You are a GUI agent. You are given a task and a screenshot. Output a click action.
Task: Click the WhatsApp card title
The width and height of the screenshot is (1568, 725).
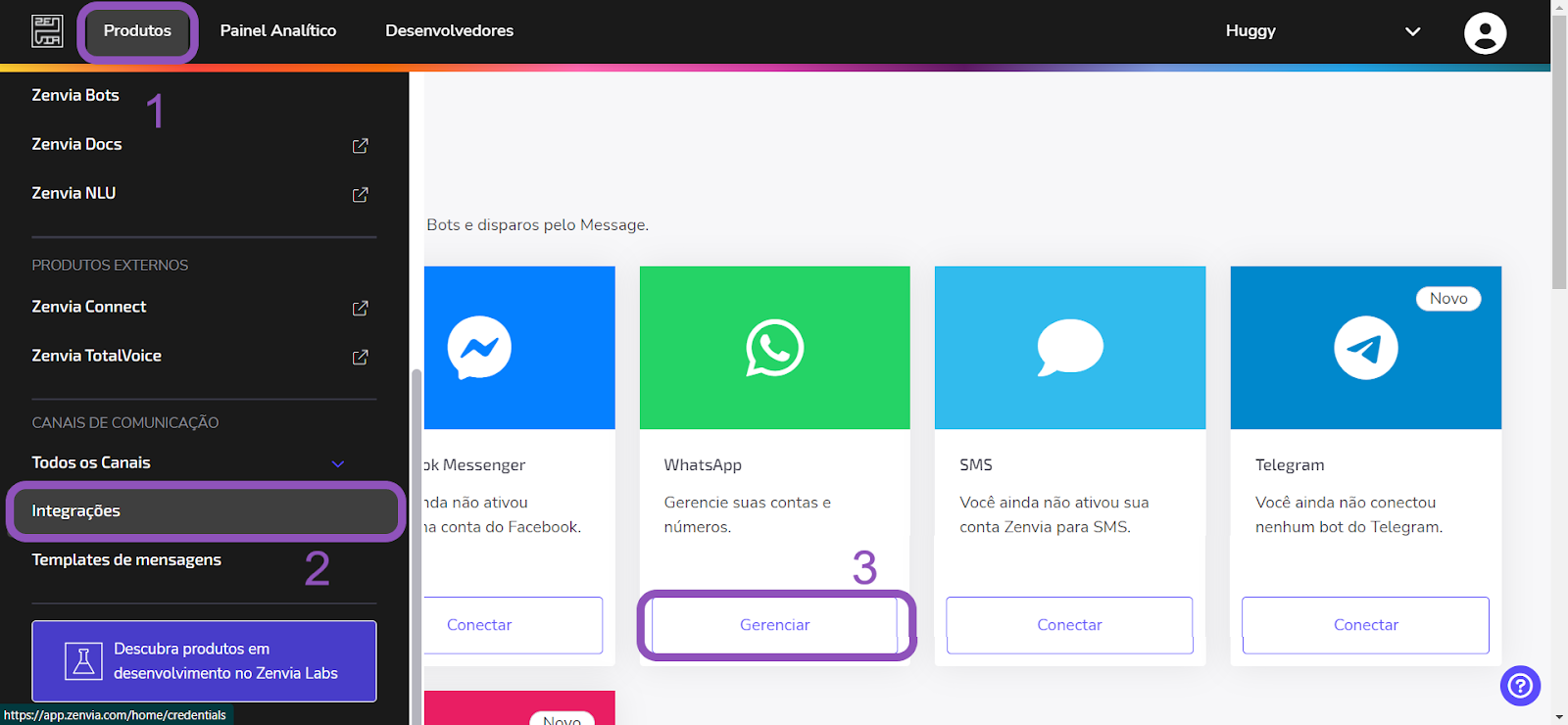click(703, 464)
